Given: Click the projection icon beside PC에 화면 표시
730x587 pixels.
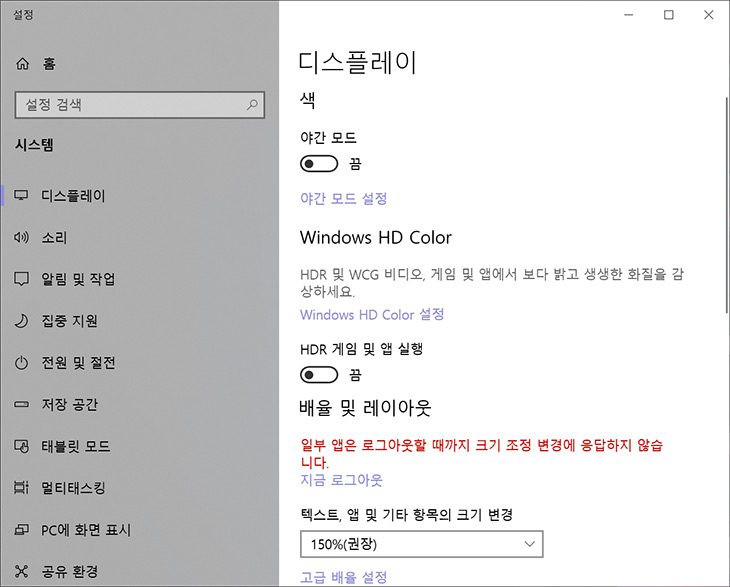Looking at the screenshot, I should pos(21,529).
